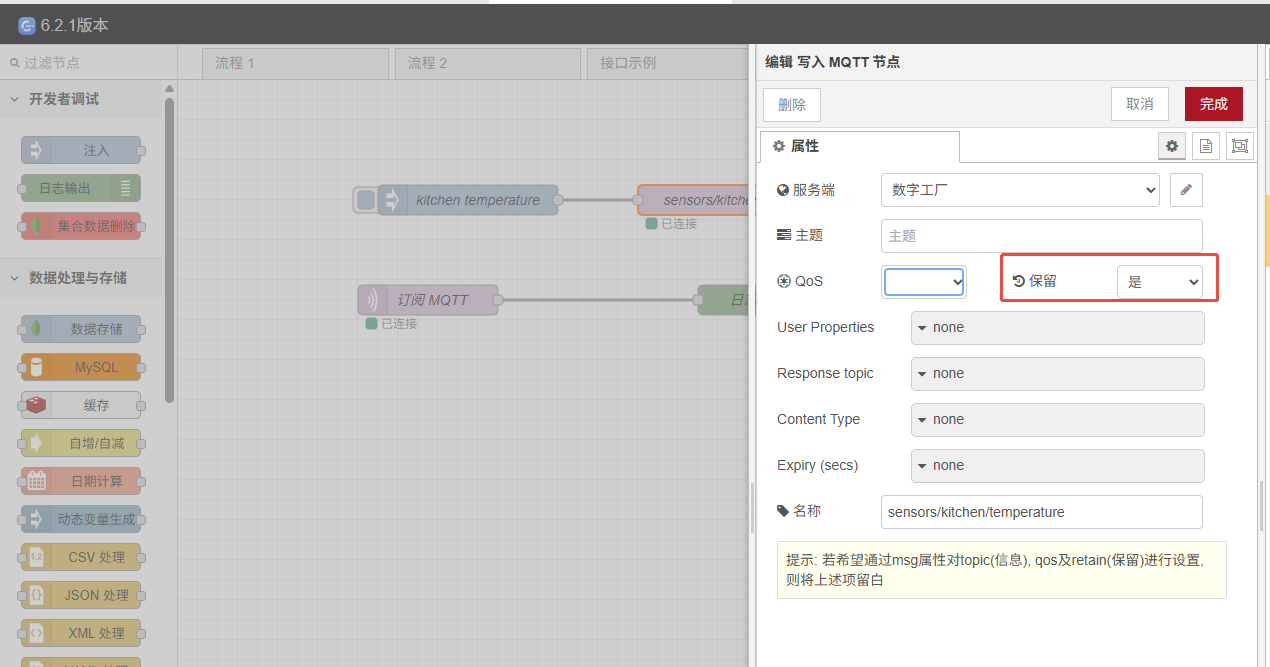Pick the 日志输出 debug node from sidebar
The image size is (1270, 667).
[80, 188]
